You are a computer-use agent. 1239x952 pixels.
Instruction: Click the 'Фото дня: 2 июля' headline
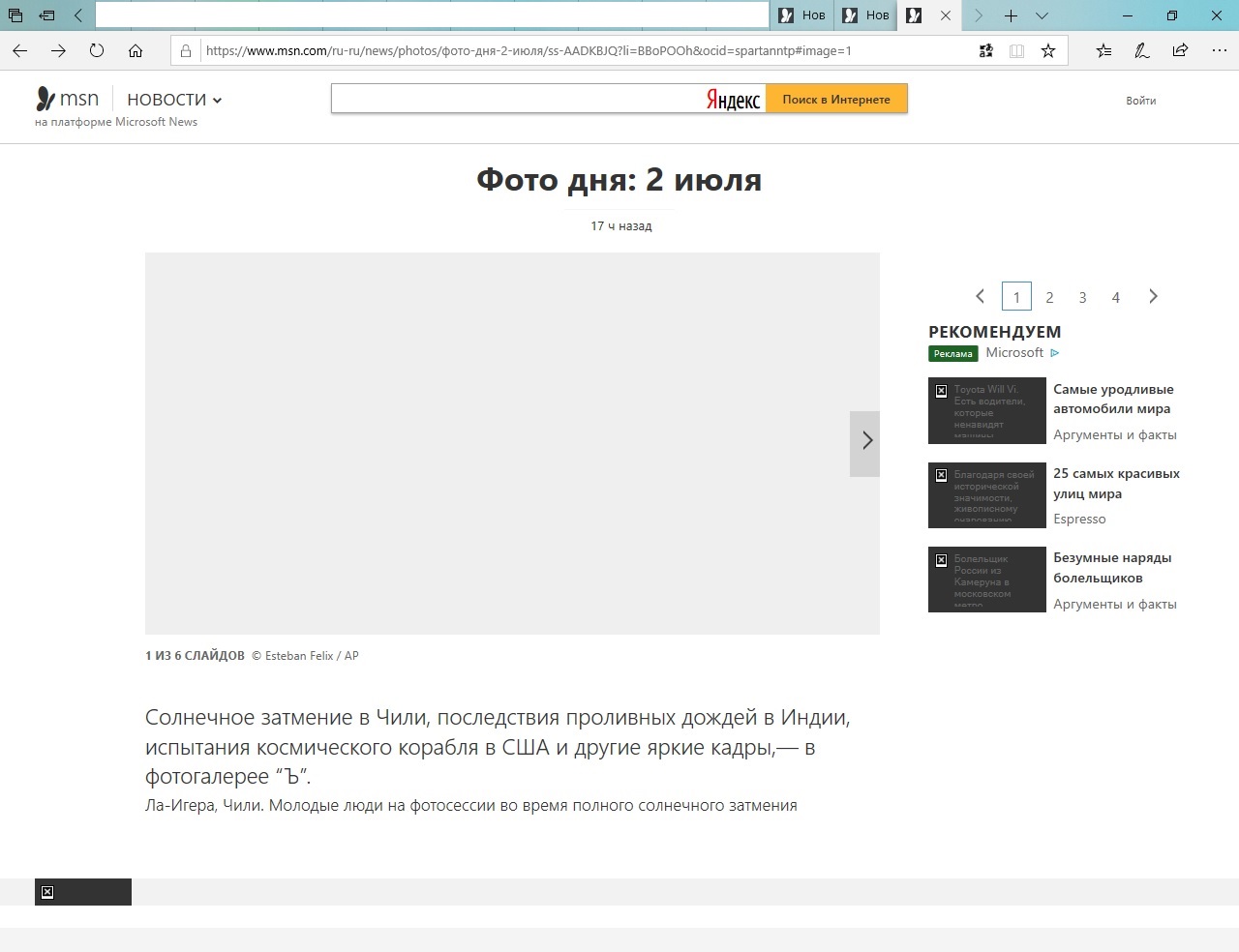click(619, 179)
